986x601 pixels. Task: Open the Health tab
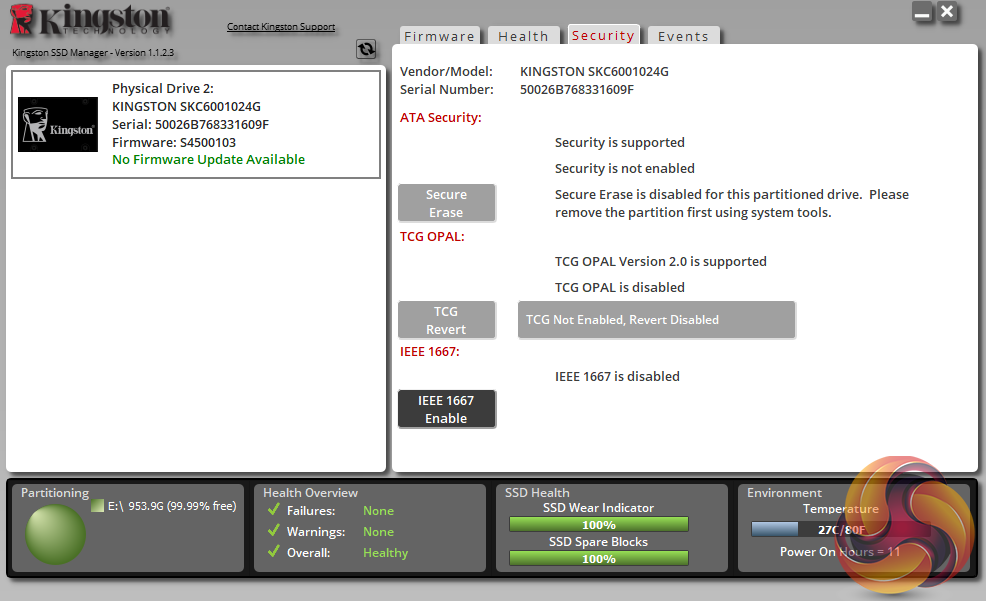(x=523, y=37)
